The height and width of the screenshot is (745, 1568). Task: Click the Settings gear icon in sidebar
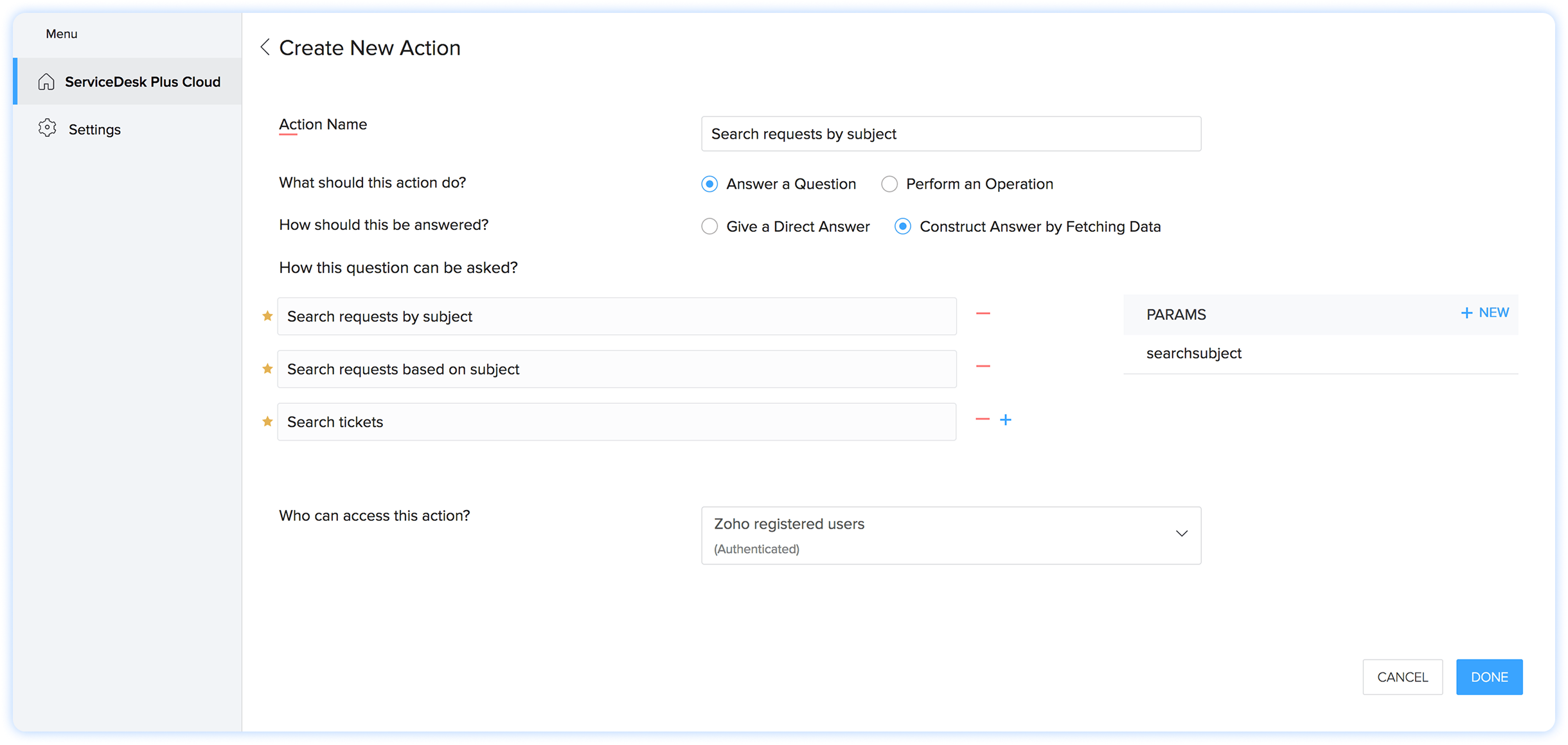[x=47, y=128]
